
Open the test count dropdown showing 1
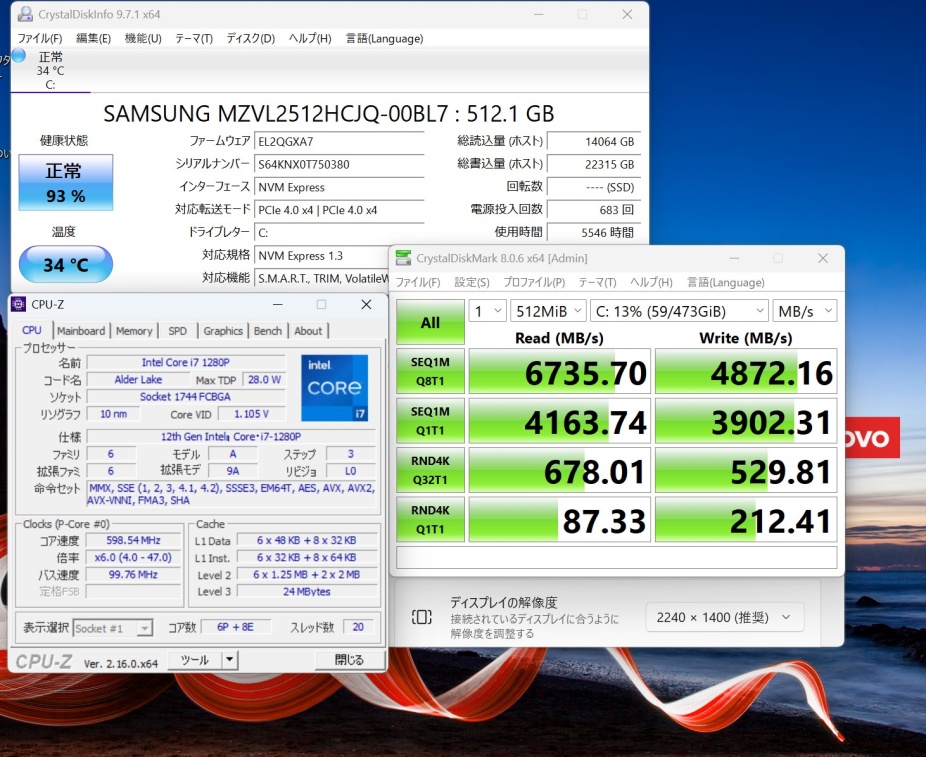click(x=487, y=311)
